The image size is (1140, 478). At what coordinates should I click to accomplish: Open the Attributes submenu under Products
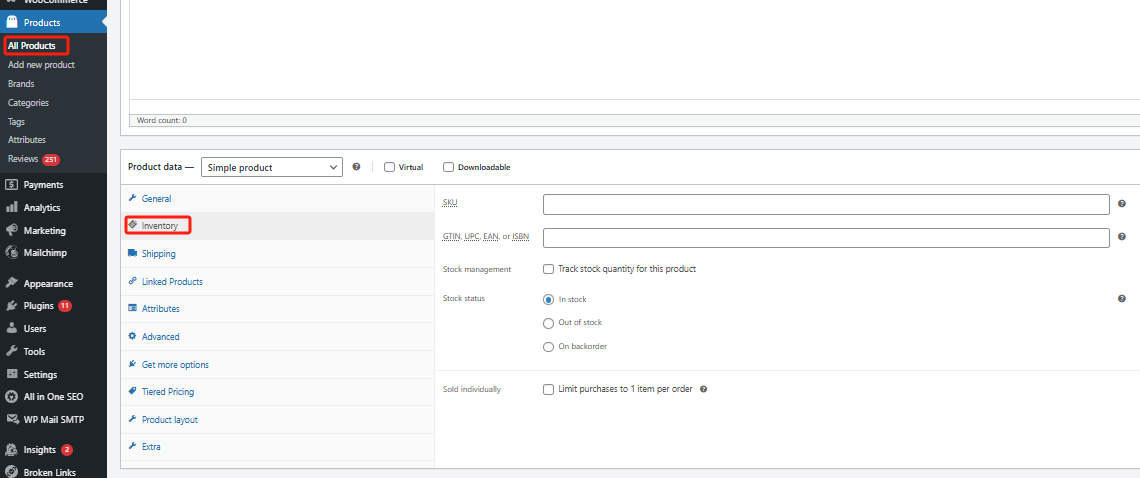point(27,140)
